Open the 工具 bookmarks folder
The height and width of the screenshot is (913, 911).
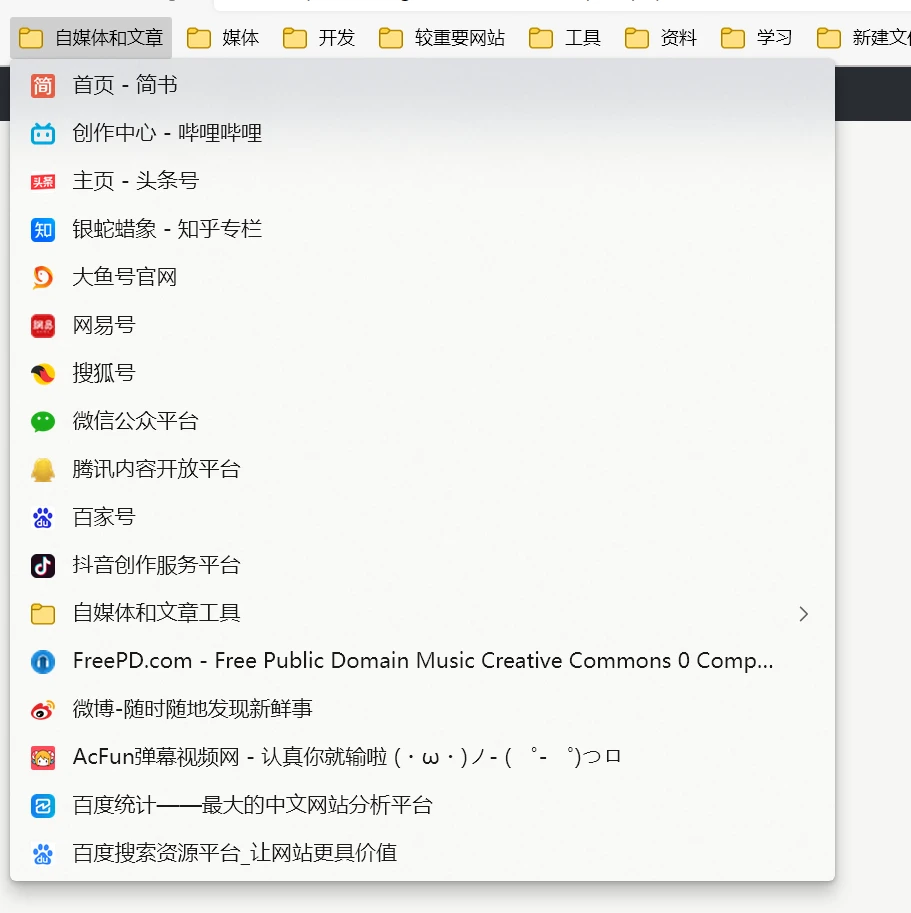pyautogui.click(x=565, y=38)
